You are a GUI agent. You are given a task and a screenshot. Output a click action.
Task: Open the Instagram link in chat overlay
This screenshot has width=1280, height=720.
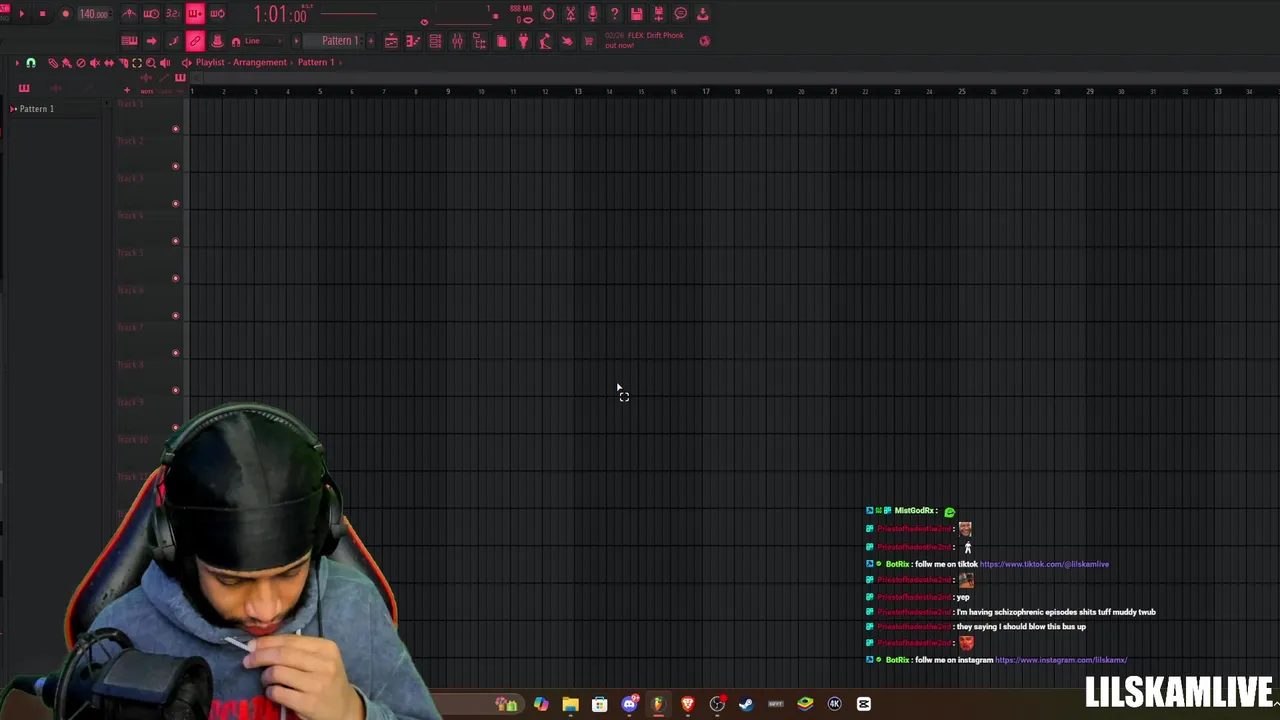click(1061, 660)
